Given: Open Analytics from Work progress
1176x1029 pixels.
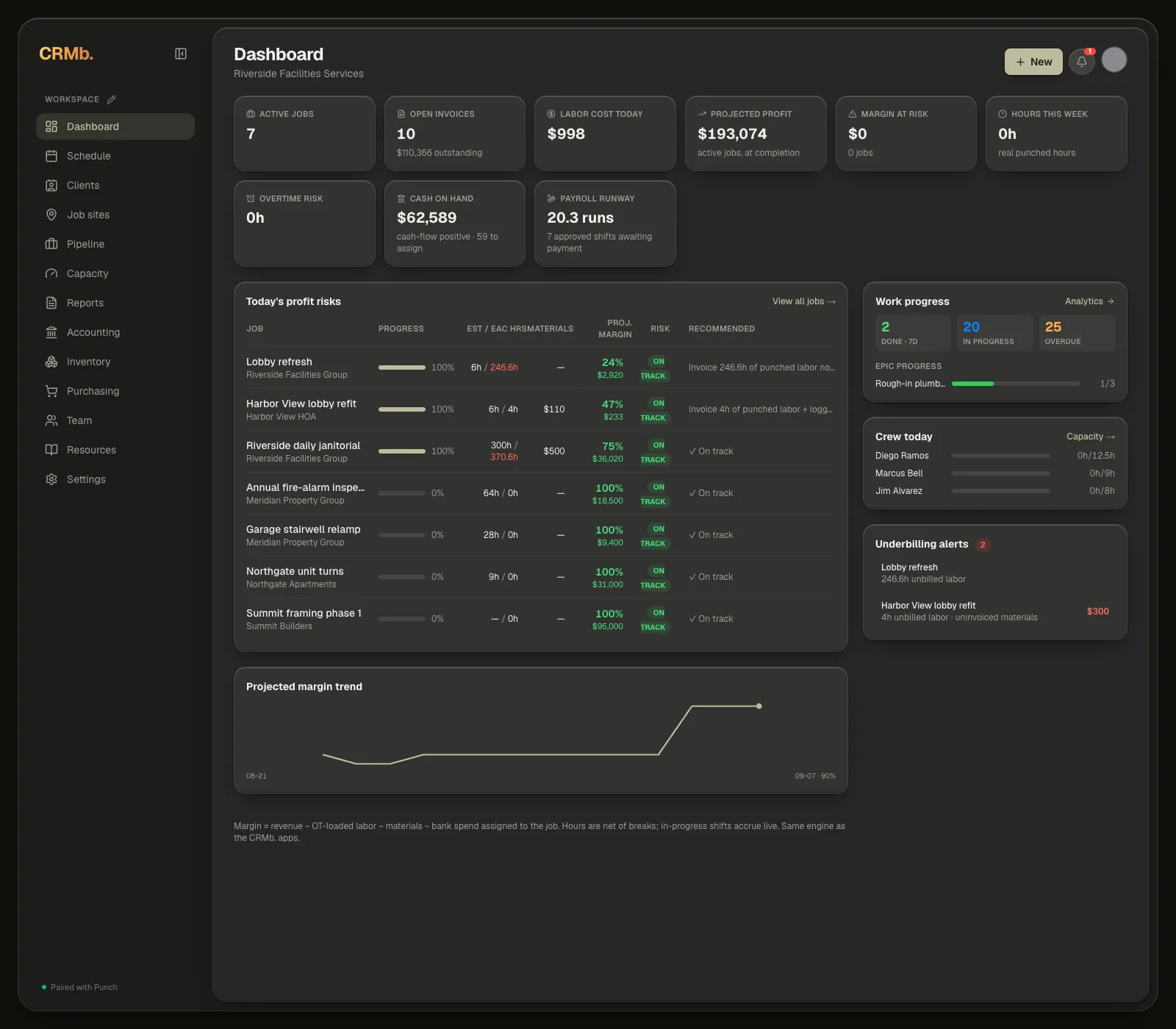Looking at the screenshot, I should pos(1089,301).
